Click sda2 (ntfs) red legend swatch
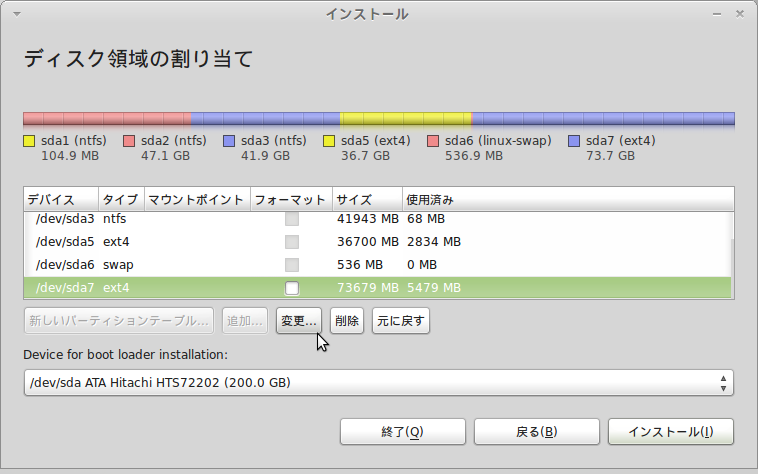 129,141
